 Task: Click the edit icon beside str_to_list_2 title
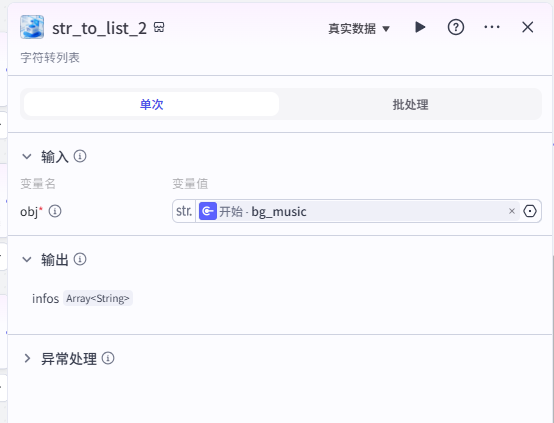pyautogui.click(x=159, y=27)
